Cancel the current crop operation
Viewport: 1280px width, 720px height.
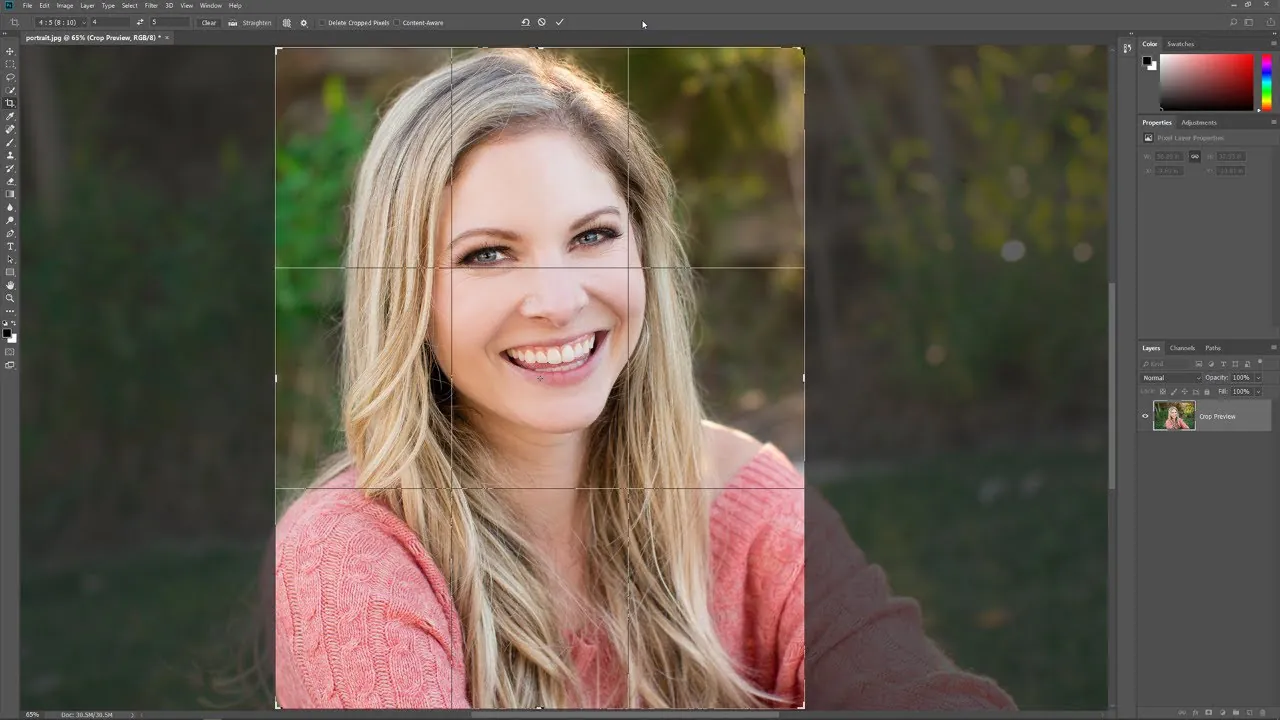point(542,22)
